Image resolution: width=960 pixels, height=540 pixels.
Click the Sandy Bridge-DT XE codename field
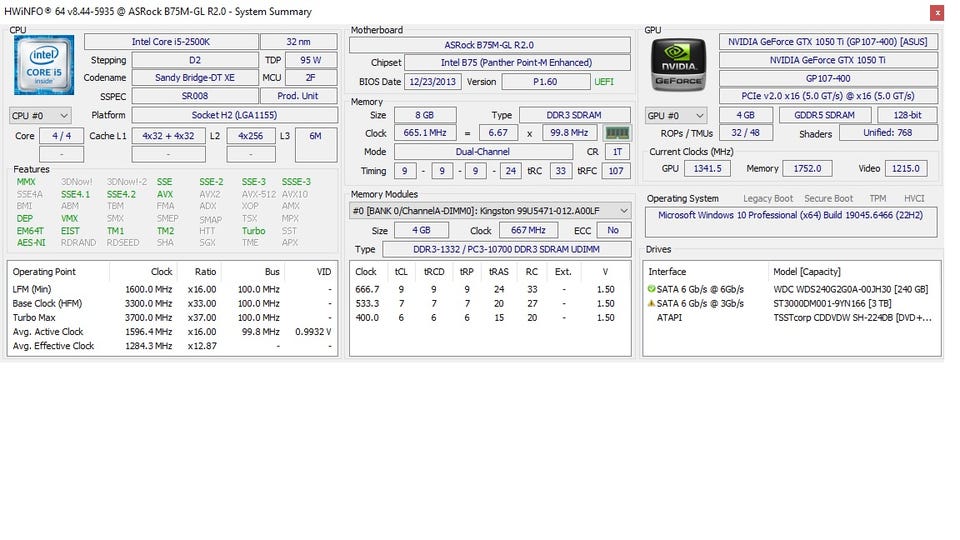click(195, 78)
